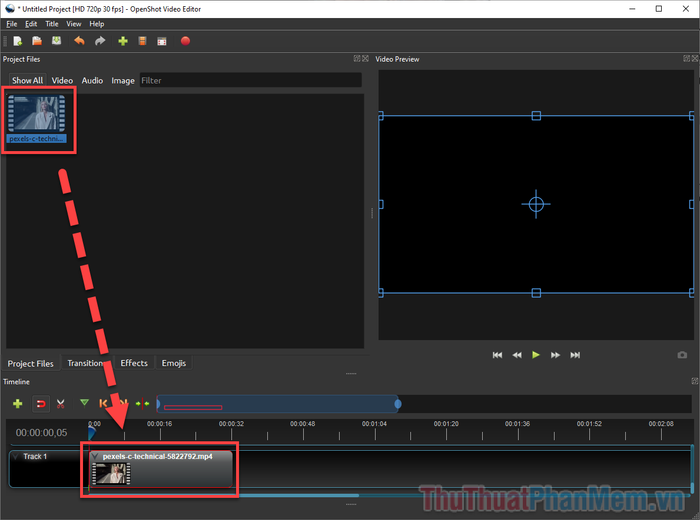Switch to the Effects tab
Viewport: 700px width, 520px height.
(134, 363)
